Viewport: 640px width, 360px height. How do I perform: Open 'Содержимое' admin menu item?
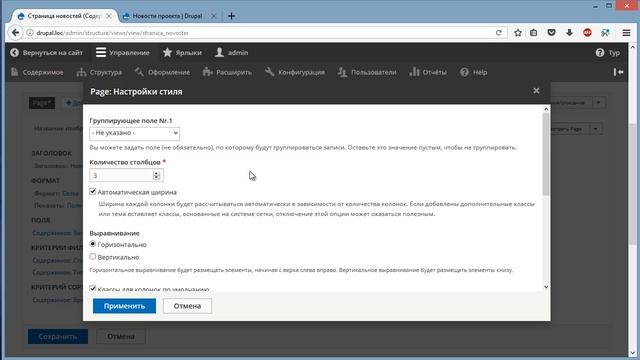(x=37, y=72)
